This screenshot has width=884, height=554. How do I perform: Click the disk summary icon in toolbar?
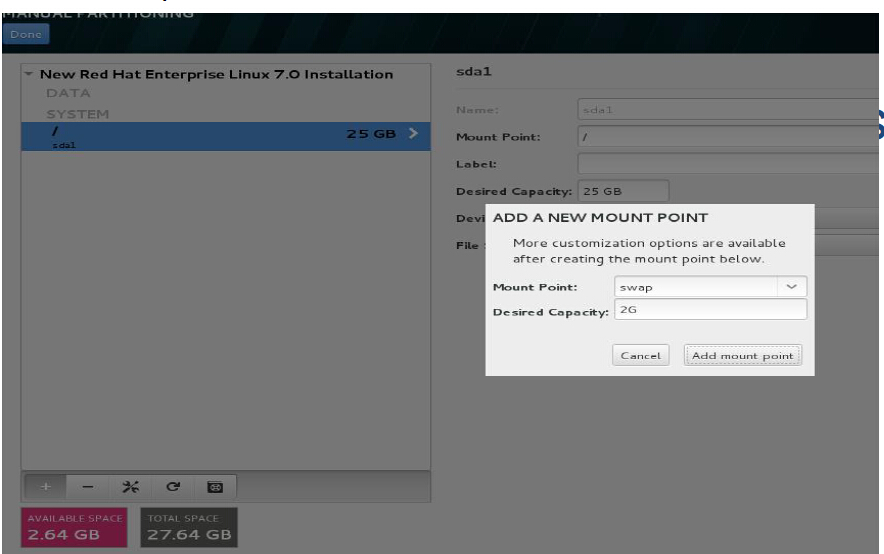coord(215,486)
